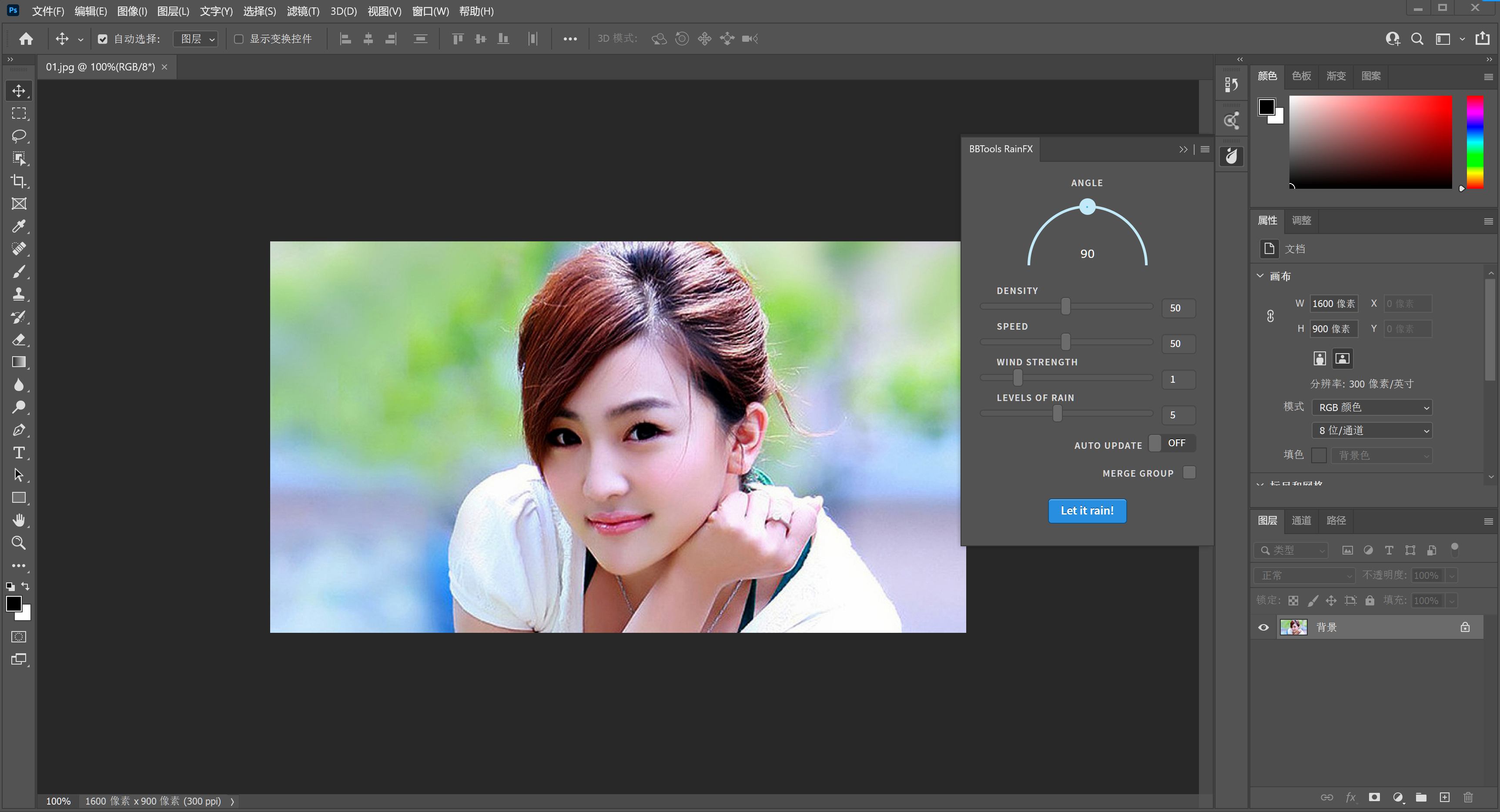Viewport: 1500px width, 812px height.
Task: Click the 路径 tab
Action: pyautogui.click(x=1336, y=520)
